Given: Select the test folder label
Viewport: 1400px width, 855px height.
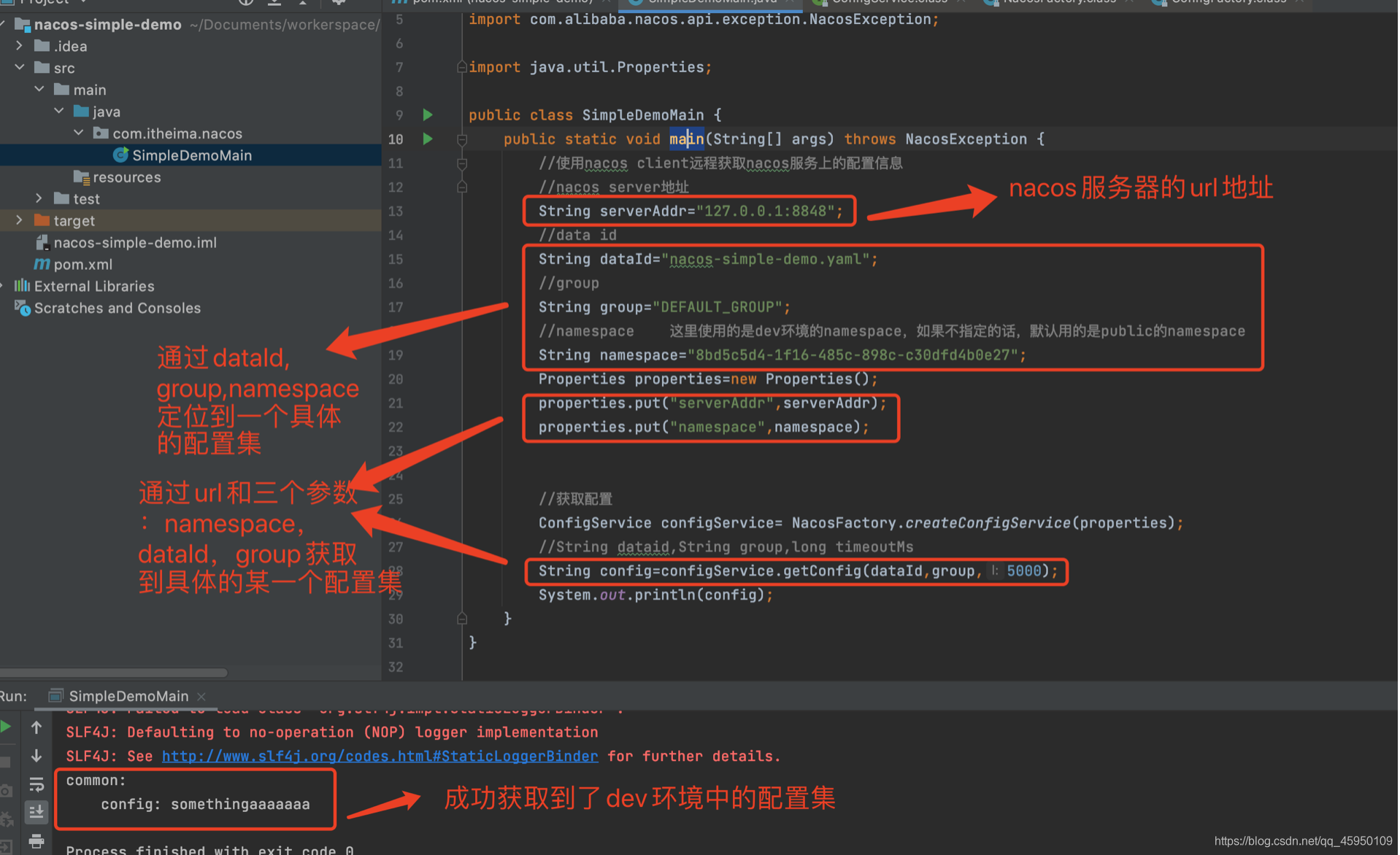Looking at the screenshot, I should point(86,198).
